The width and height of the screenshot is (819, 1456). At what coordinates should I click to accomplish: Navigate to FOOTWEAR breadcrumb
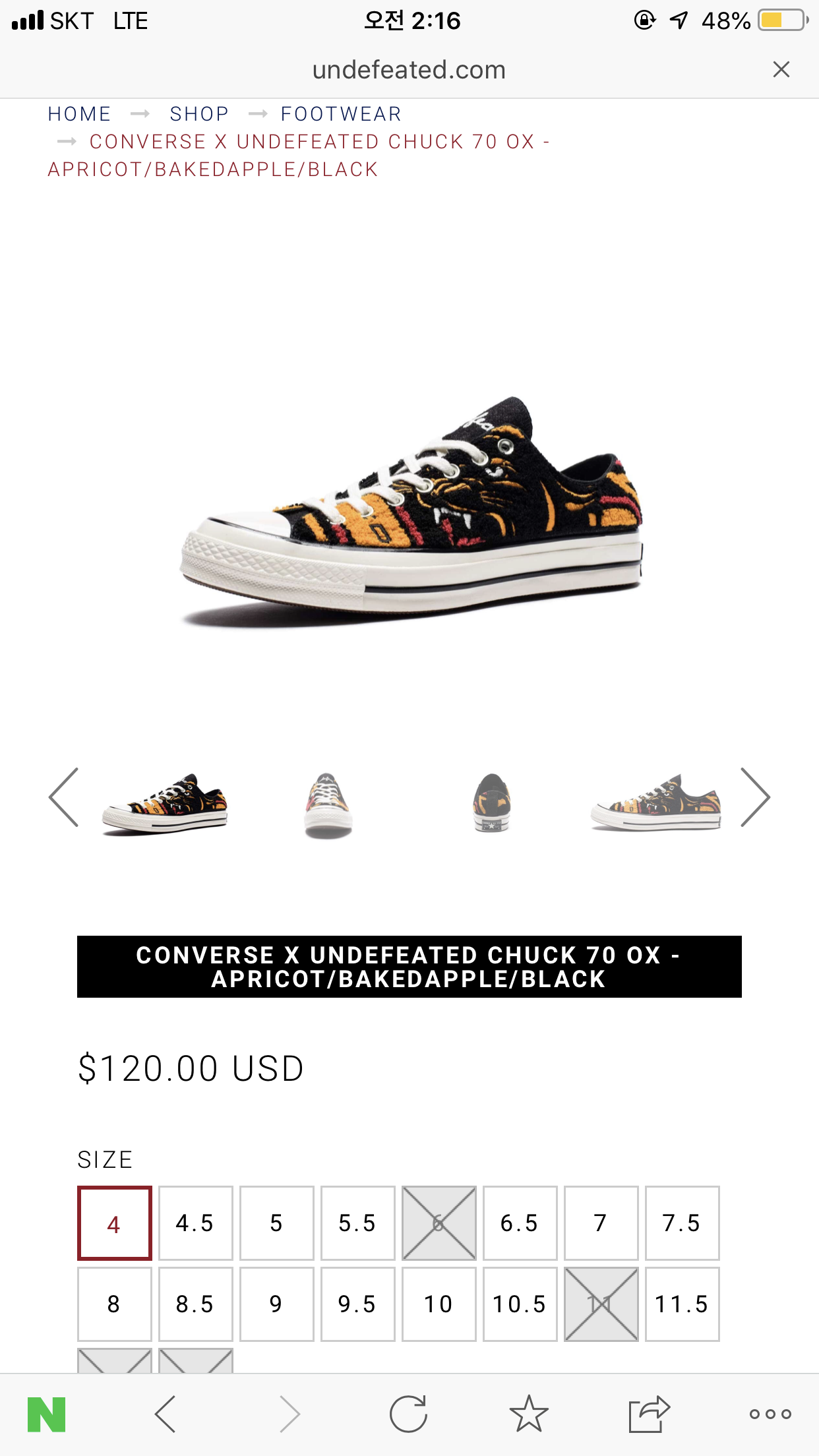point(342,114)
